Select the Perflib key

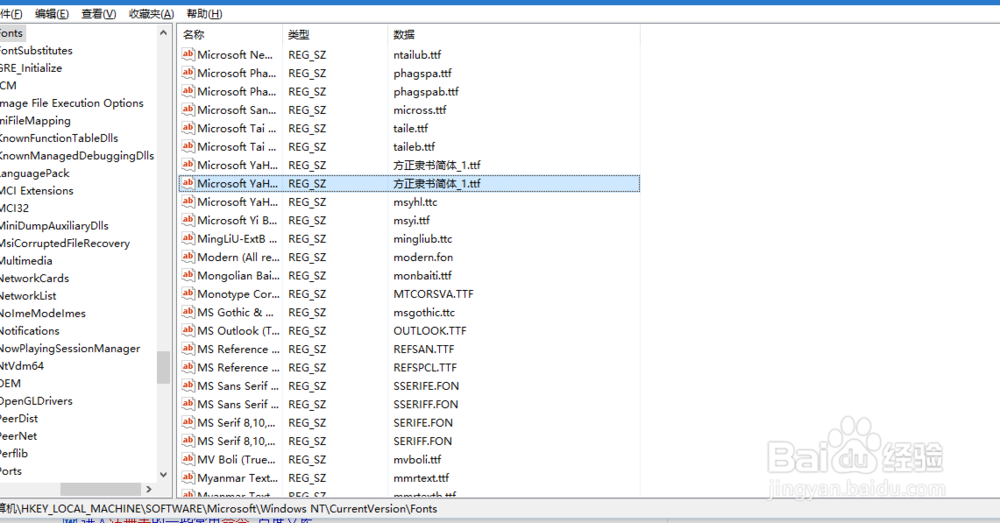[14, 453]
